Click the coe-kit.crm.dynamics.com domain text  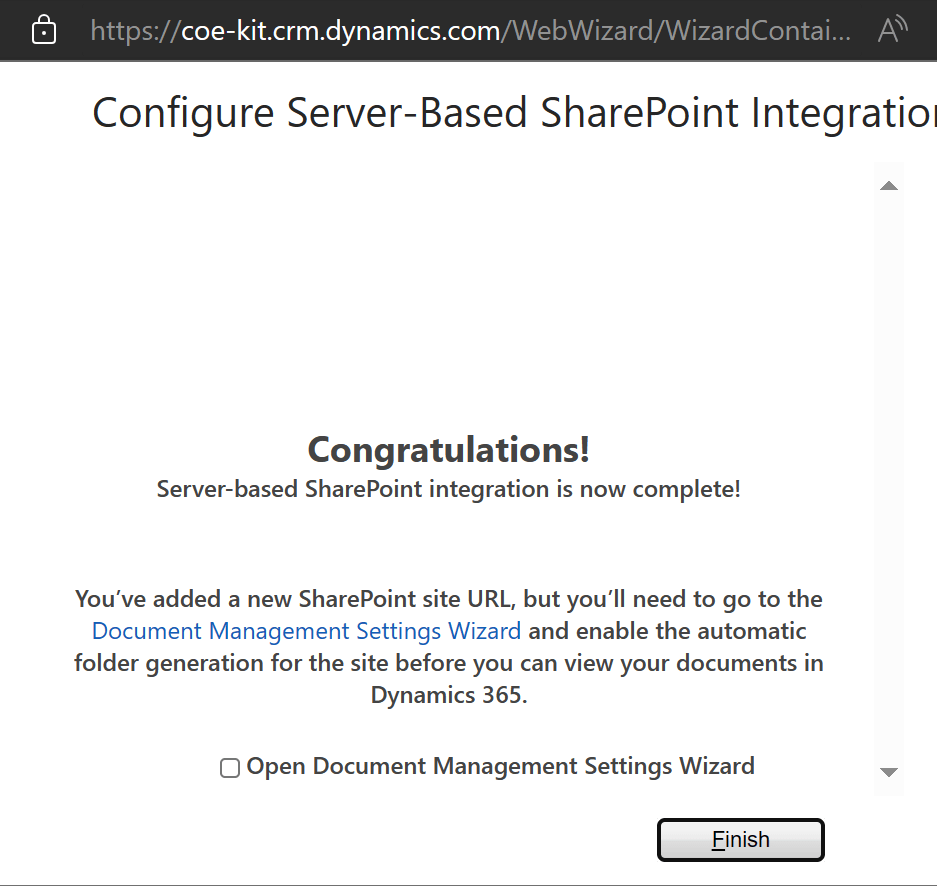click(340, 31)
